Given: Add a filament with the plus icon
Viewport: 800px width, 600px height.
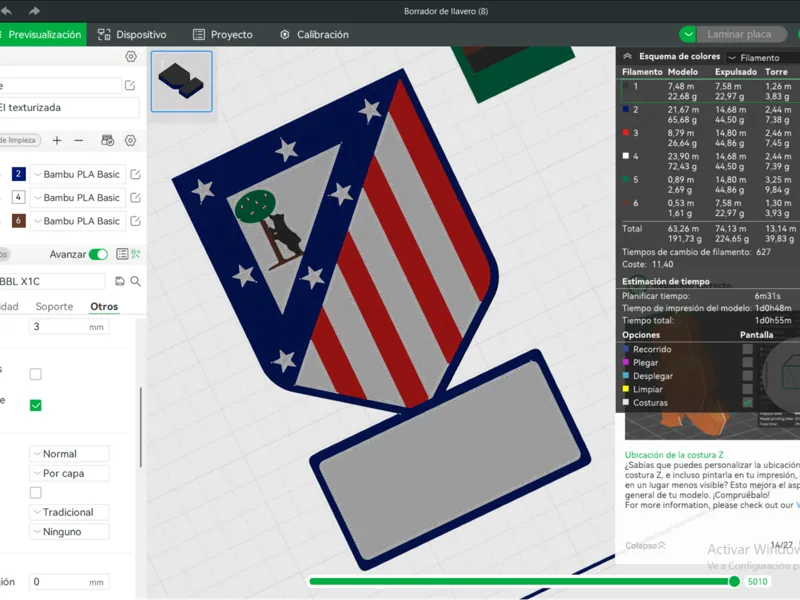Looking at the screenshot, I should 57,140.
